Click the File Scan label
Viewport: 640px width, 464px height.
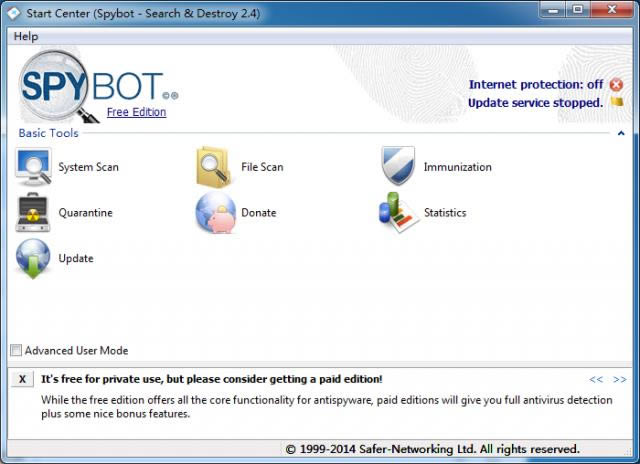pos(262,167)
